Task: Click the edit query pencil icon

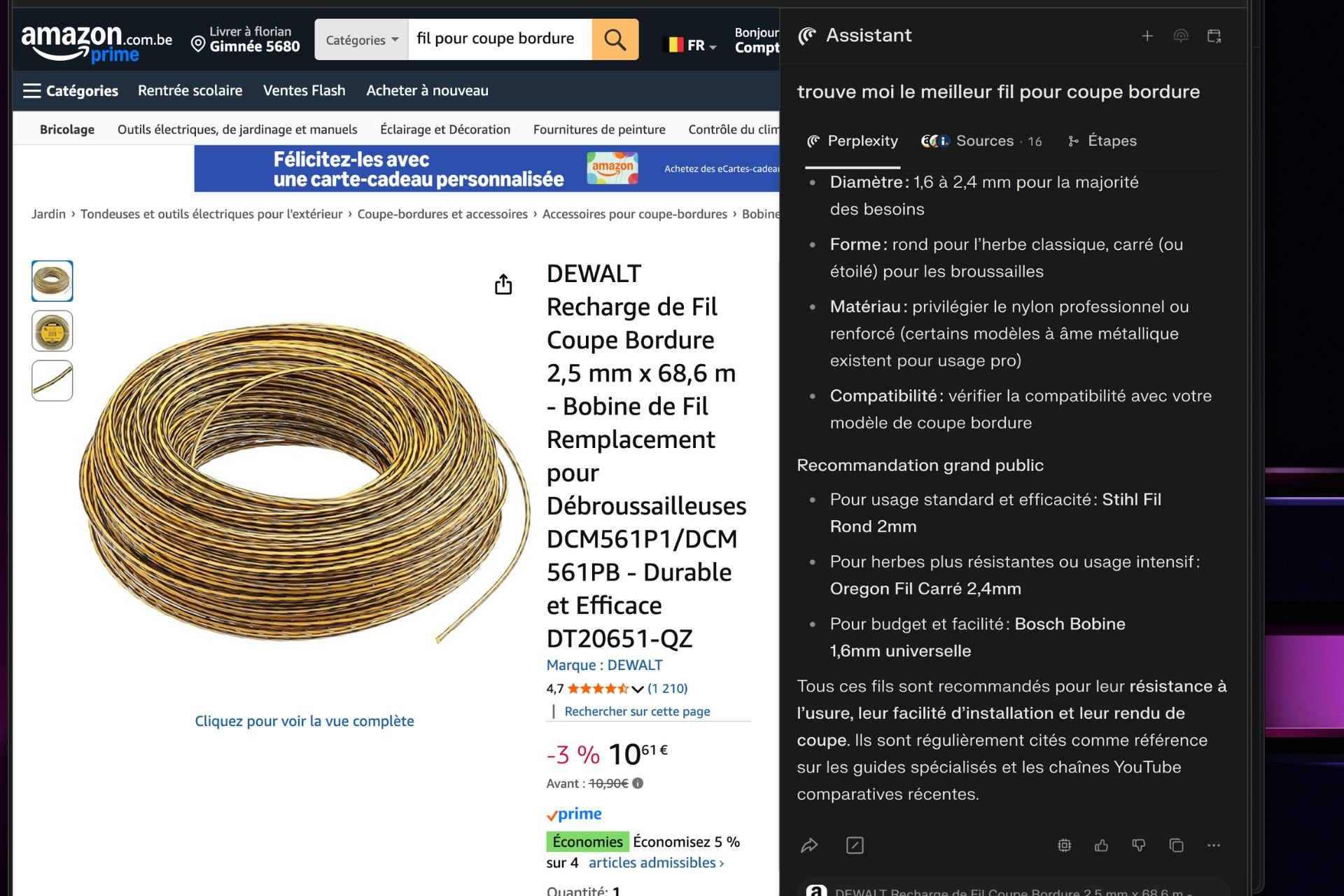Action: coord(855,846)
